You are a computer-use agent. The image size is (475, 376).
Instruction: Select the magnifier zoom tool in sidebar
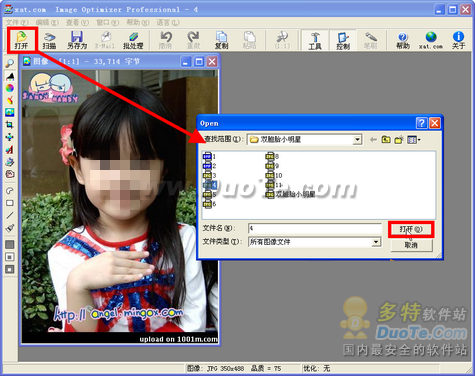[x=10, y=63]
